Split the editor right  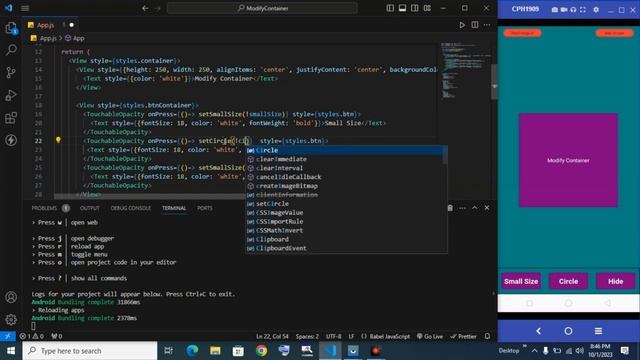click(x=475, y=25)
